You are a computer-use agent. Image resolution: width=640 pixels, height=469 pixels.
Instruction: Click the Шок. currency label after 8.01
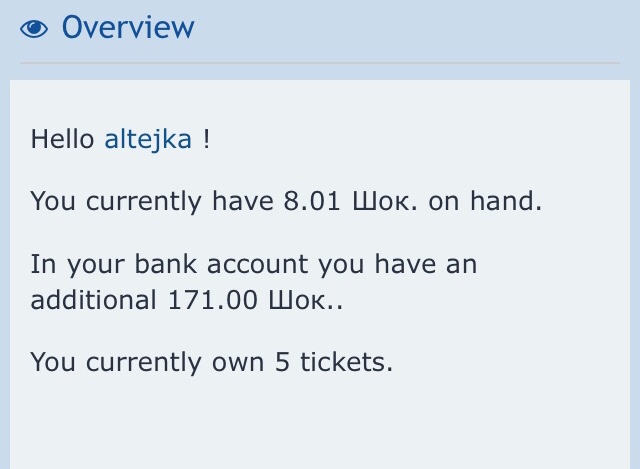click(386, 201)
